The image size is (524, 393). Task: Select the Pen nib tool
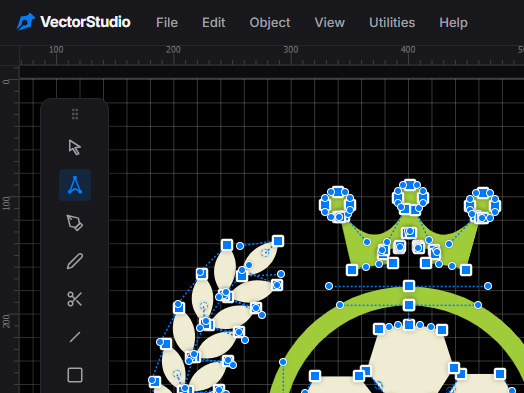click(x=75, y=223)
